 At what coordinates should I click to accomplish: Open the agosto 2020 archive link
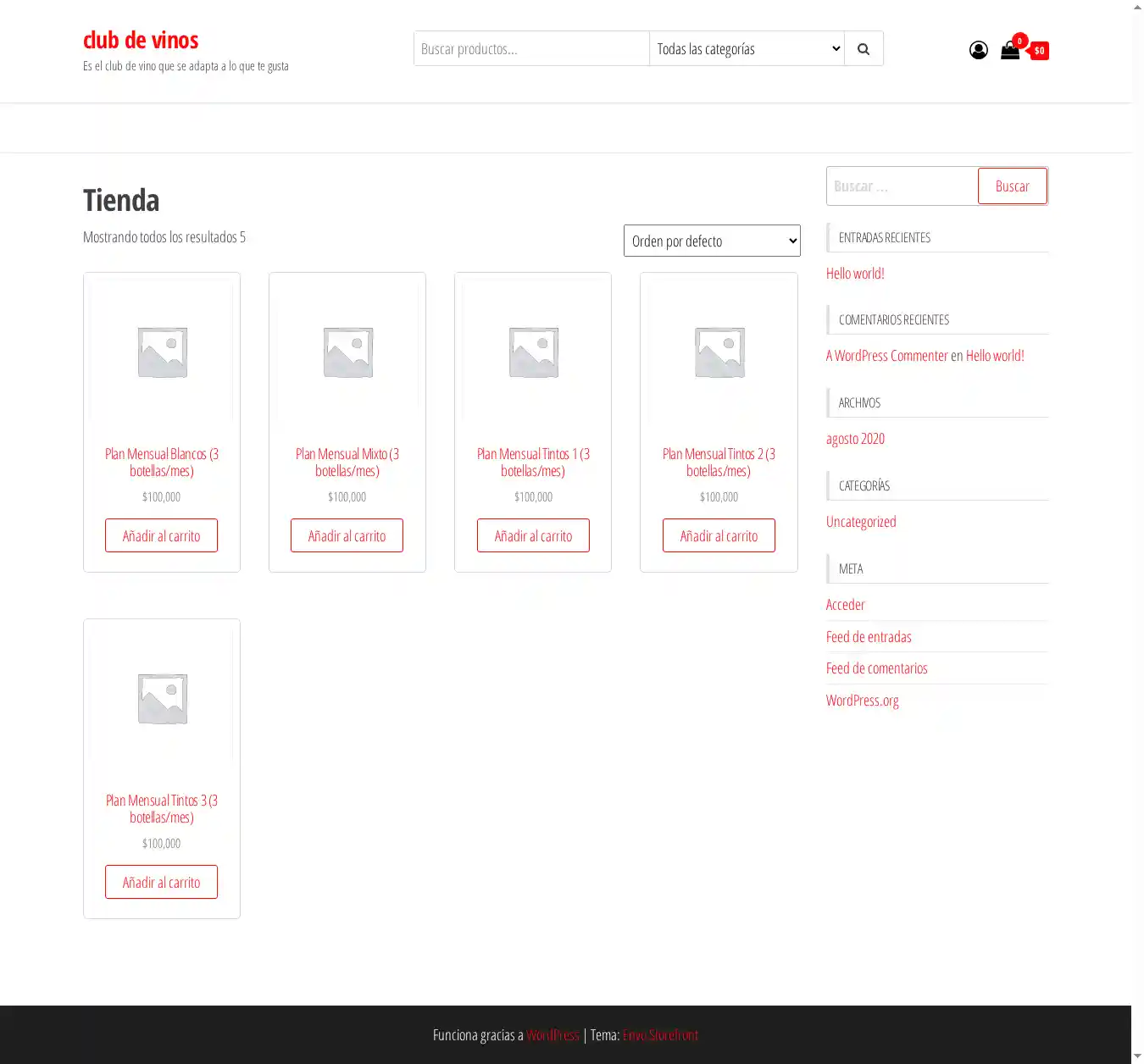tap(855, 439)
